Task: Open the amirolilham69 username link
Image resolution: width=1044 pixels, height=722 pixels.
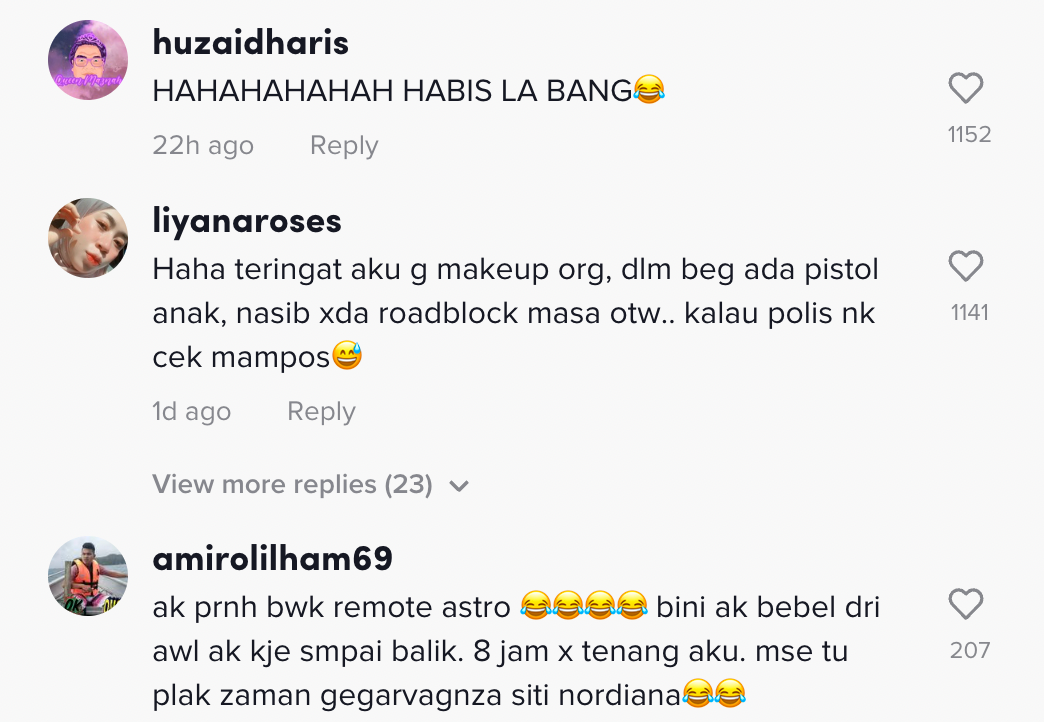Action: [x=272, y=558]
